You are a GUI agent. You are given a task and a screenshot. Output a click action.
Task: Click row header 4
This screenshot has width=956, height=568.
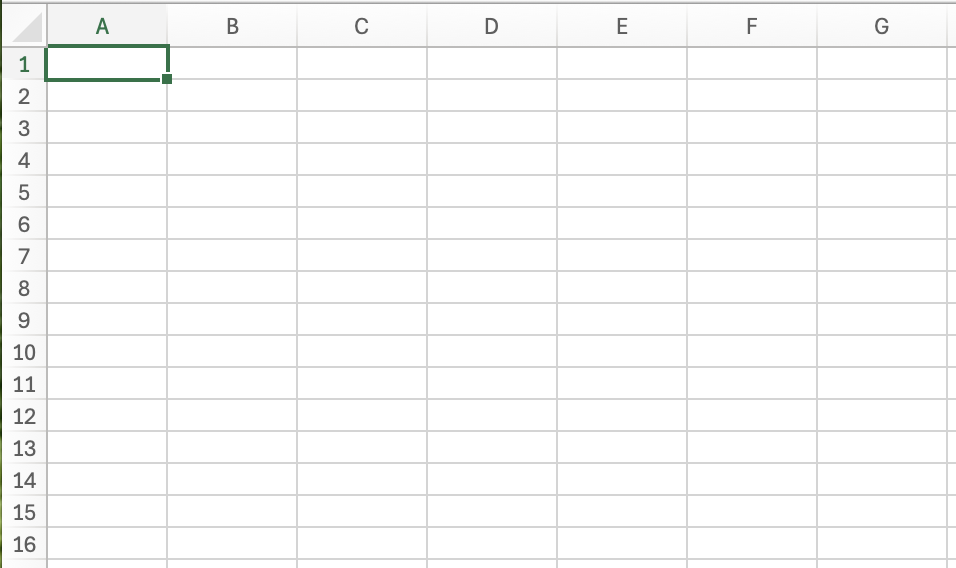25,160
